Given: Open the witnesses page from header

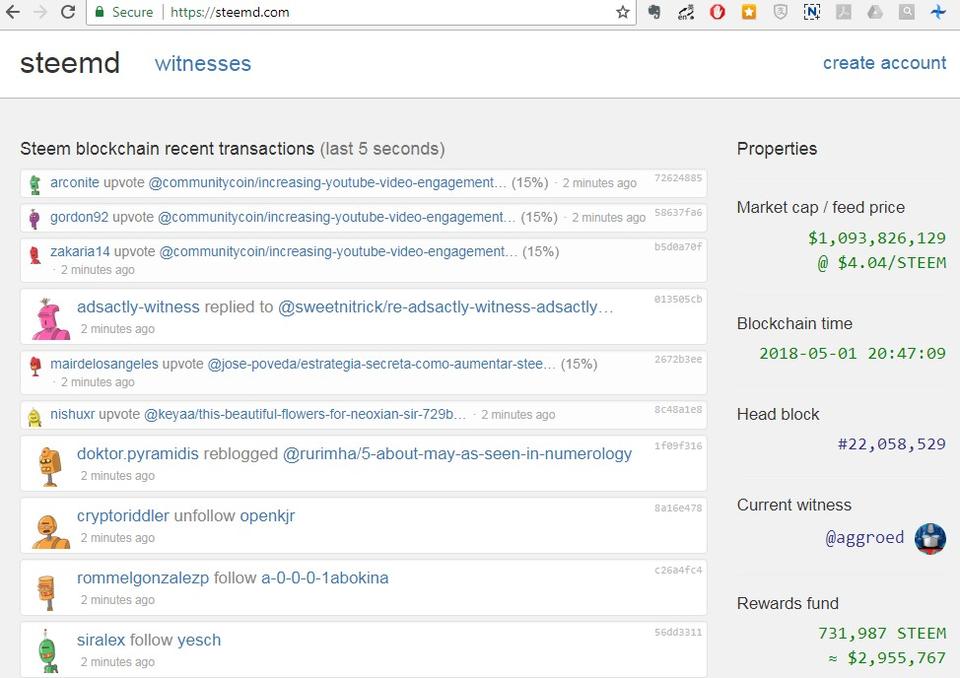Looking at the screenshot, I should pos(203,64).
